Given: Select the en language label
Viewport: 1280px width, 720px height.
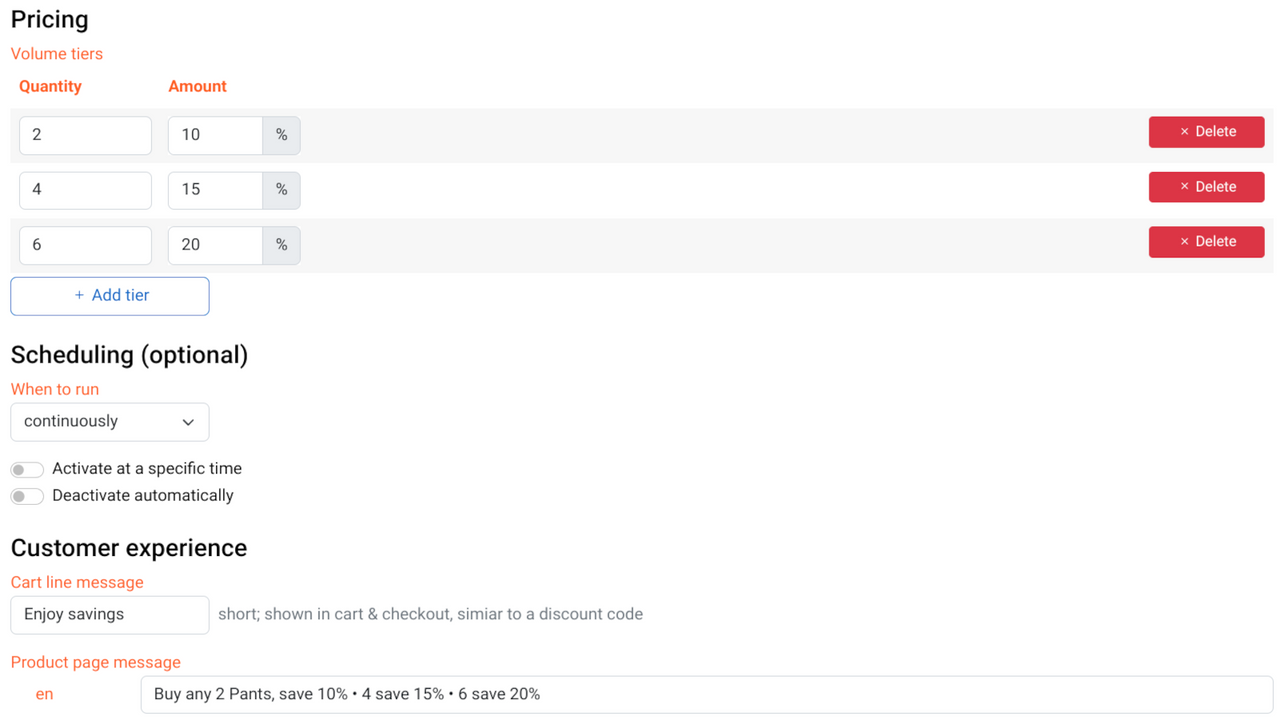Looking at the screenshot, I should pos(44,693).
